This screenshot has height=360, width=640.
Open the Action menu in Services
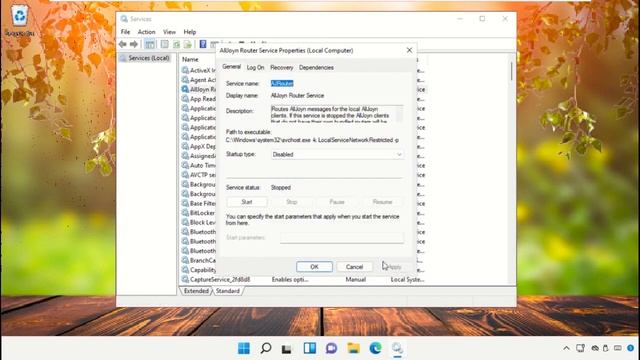tap(146, 32)
